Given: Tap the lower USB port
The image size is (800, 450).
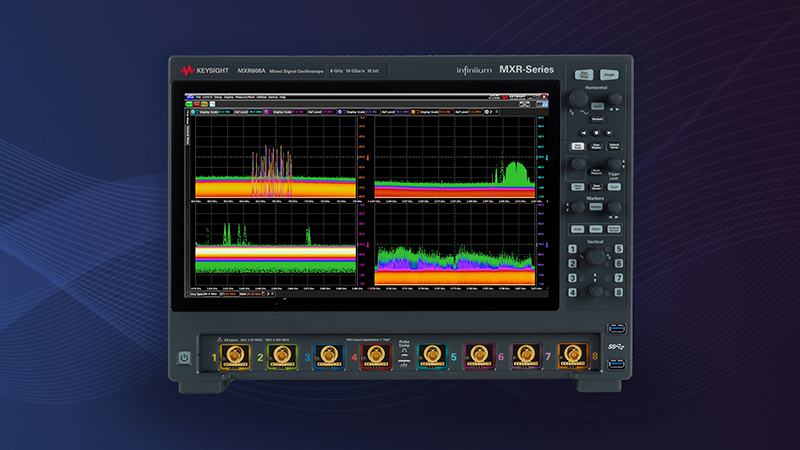Looking at the screenshot, I should coord(616,364).
